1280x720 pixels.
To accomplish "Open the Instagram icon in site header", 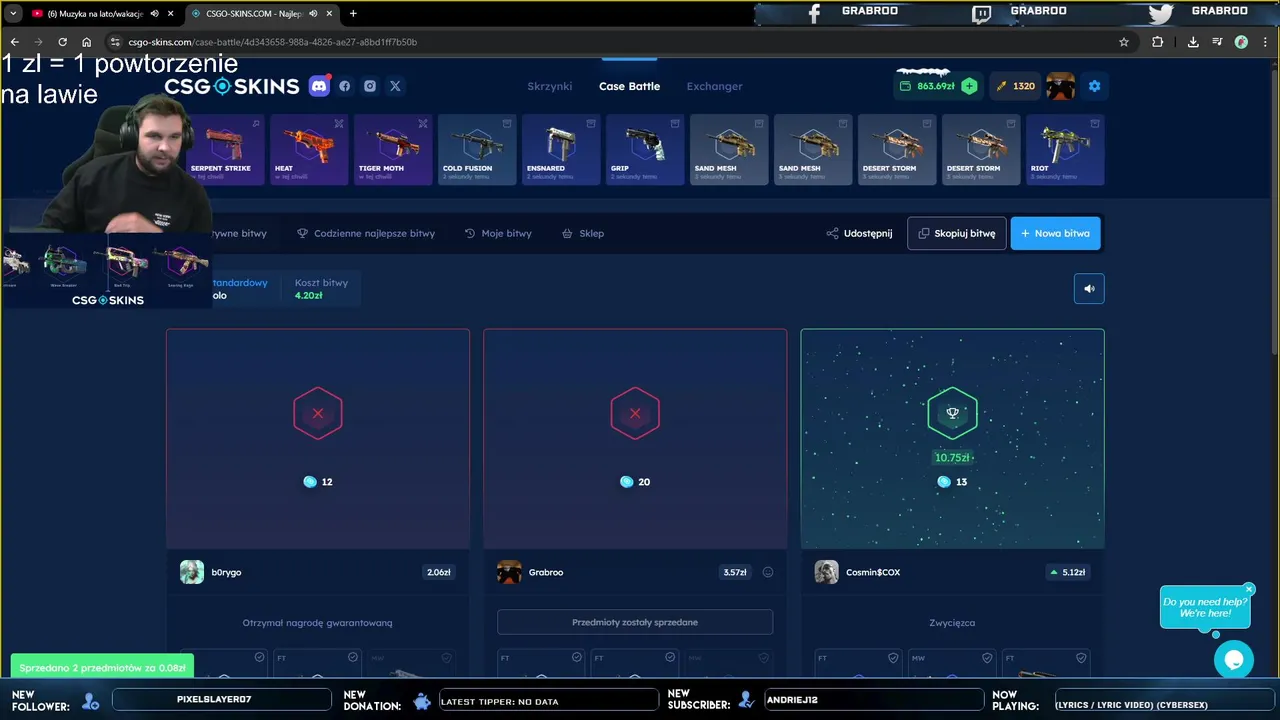I will click(x=370, y=86).
